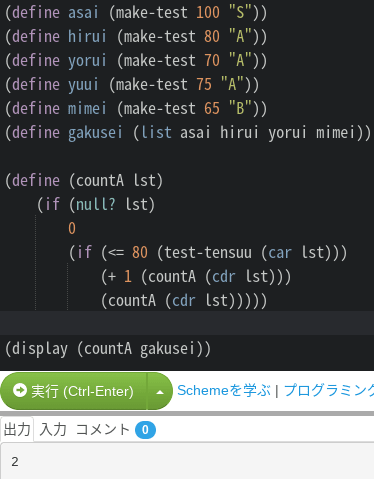Screen dimensions: 374x479
Task: Click the test-tensuu function call
Action: [x=208, y=252]
